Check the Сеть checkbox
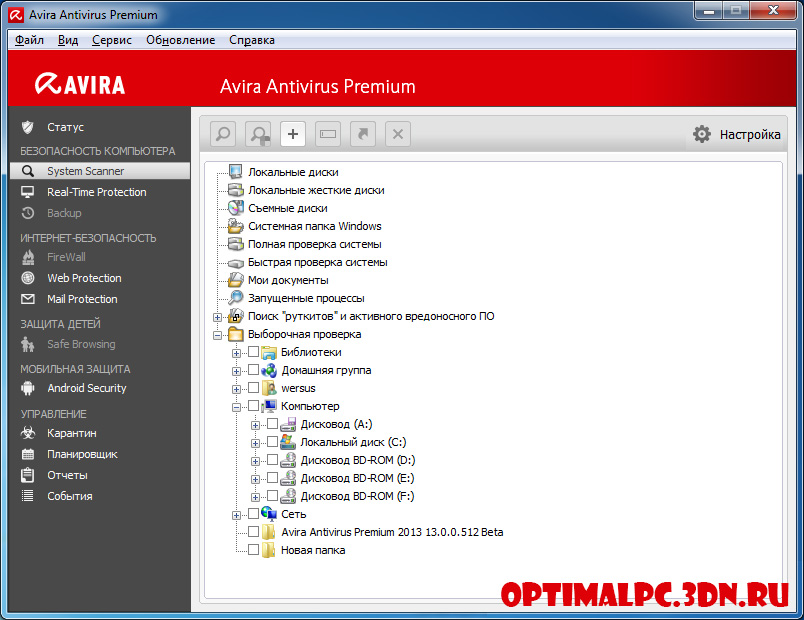 coord(253,513)
